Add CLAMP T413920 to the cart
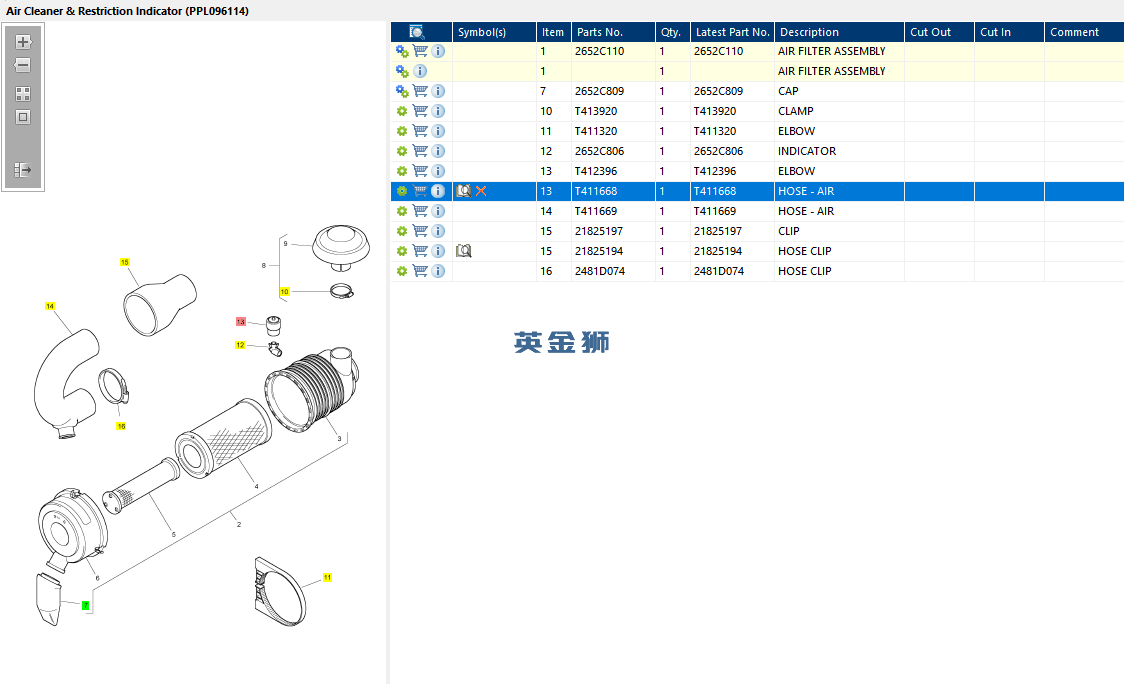Image resolution: width=1124 pixels, height=684 pixels. 420,111
